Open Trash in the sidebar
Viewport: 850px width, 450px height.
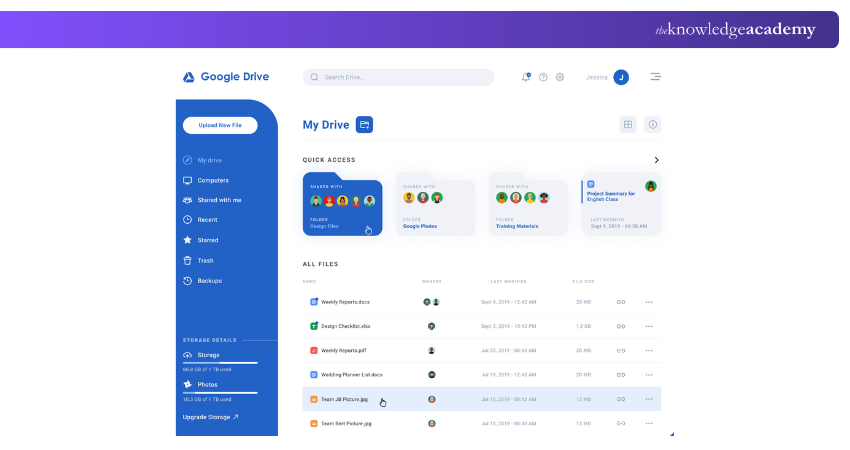pos(198,261)
